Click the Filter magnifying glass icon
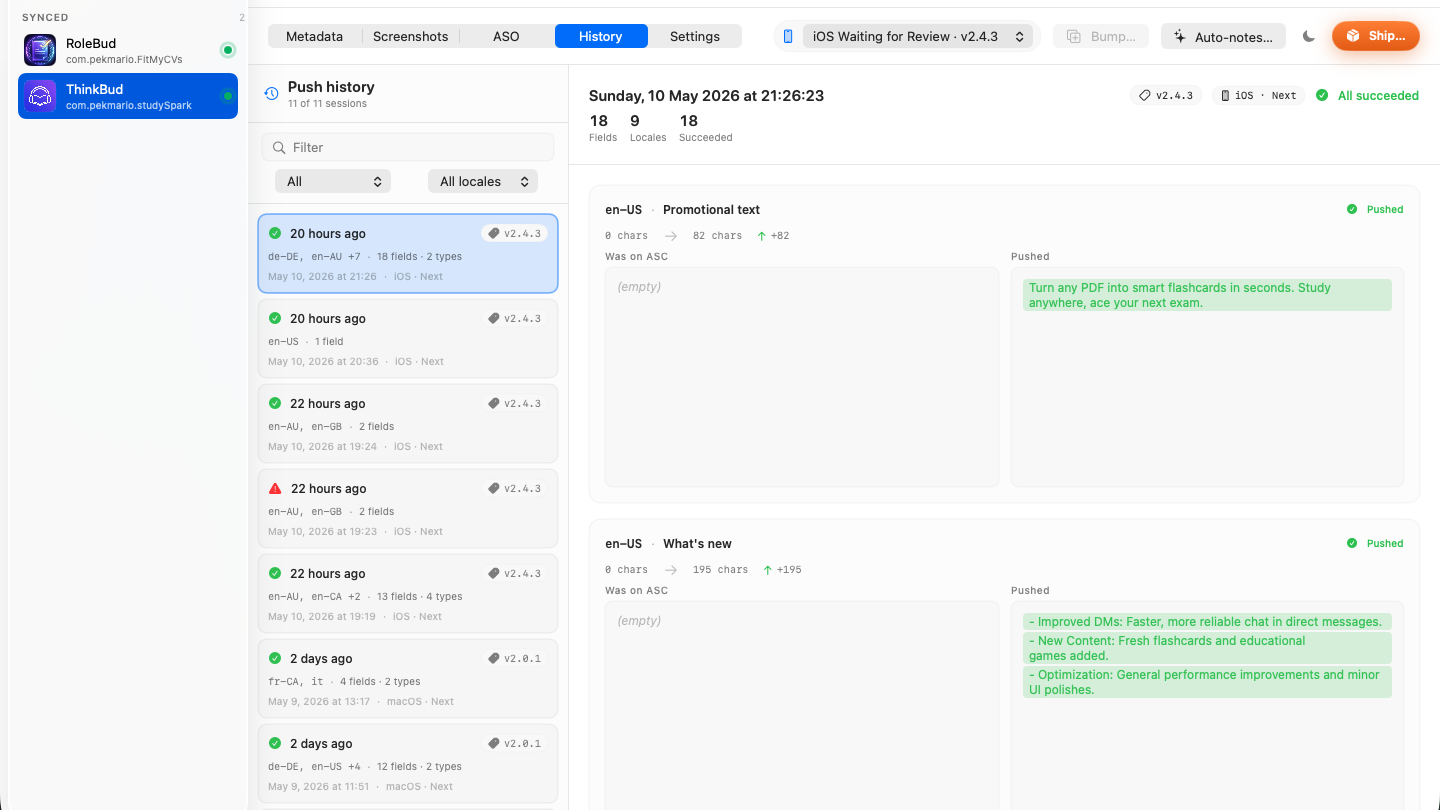This screenshot has height=810, width=1440. [x=278, y=147]
